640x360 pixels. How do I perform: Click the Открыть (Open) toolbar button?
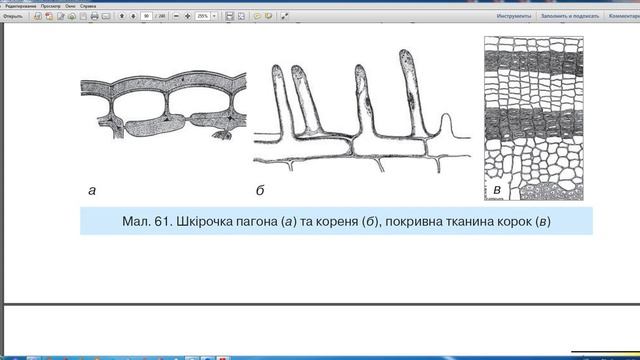13,16
